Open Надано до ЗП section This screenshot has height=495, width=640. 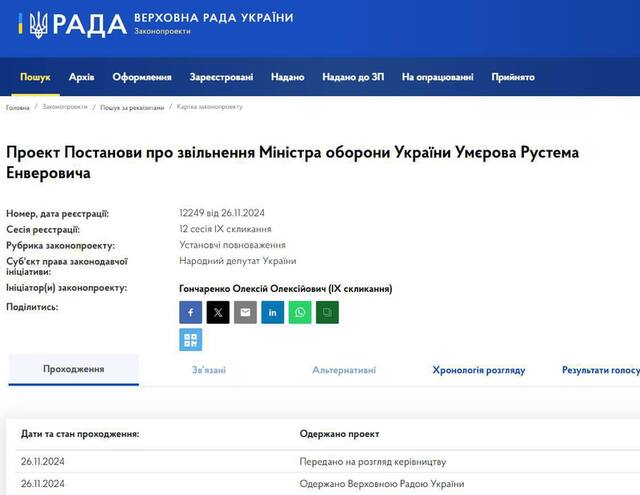coord(352,77)
